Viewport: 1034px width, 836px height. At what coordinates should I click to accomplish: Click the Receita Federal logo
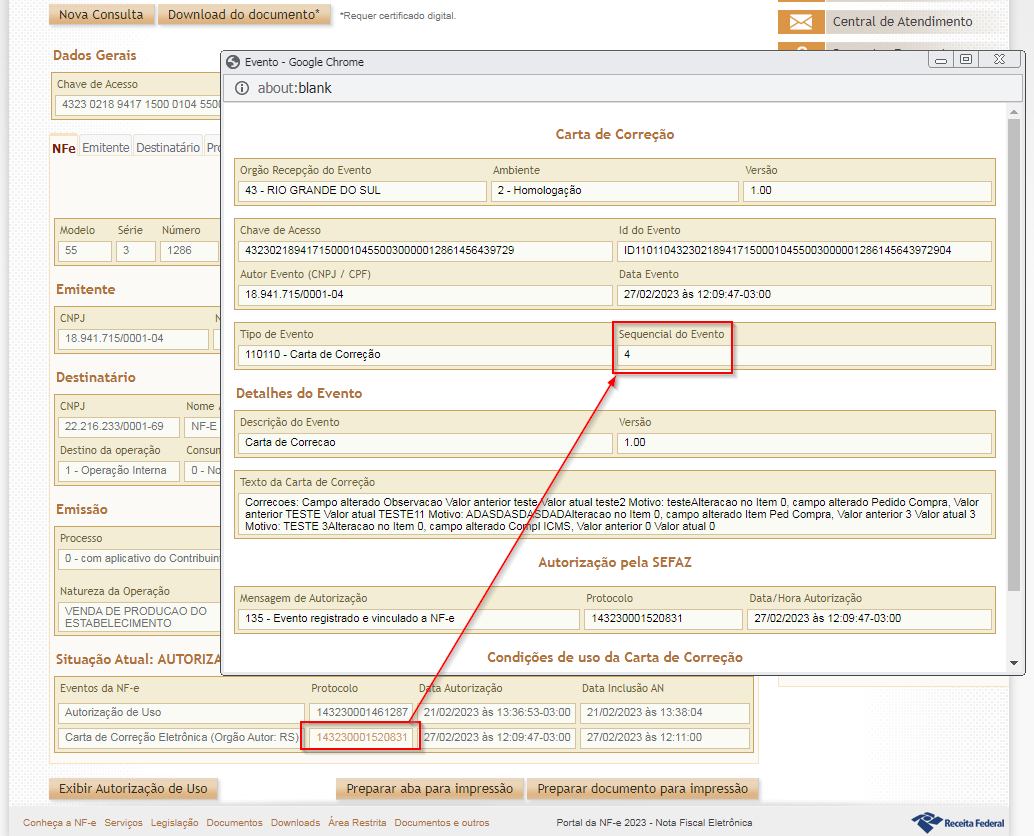tap(958, 822)
